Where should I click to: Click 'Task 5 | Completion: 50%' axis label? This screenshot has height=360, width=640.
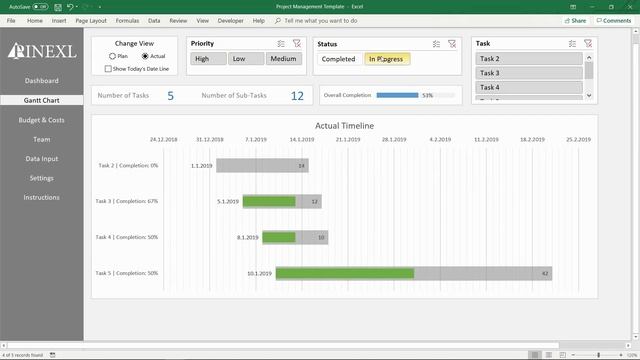pyautogui.click(x=127, y=273)
